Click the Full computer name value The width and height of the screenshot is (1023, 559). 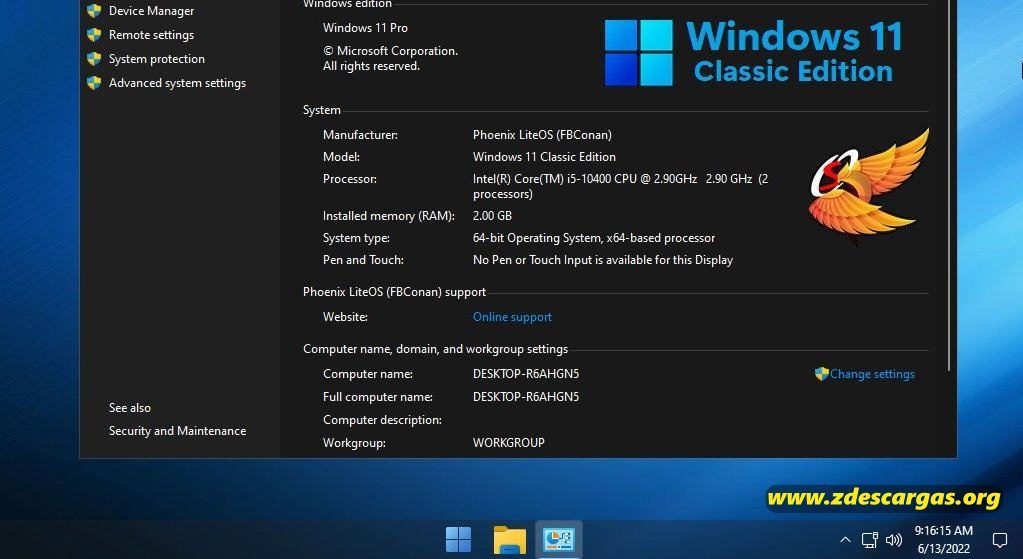(x=526, y=397)
